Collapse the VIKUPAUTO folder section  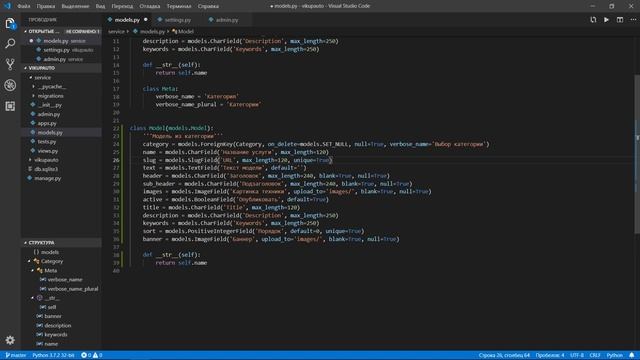coord(61,68)
